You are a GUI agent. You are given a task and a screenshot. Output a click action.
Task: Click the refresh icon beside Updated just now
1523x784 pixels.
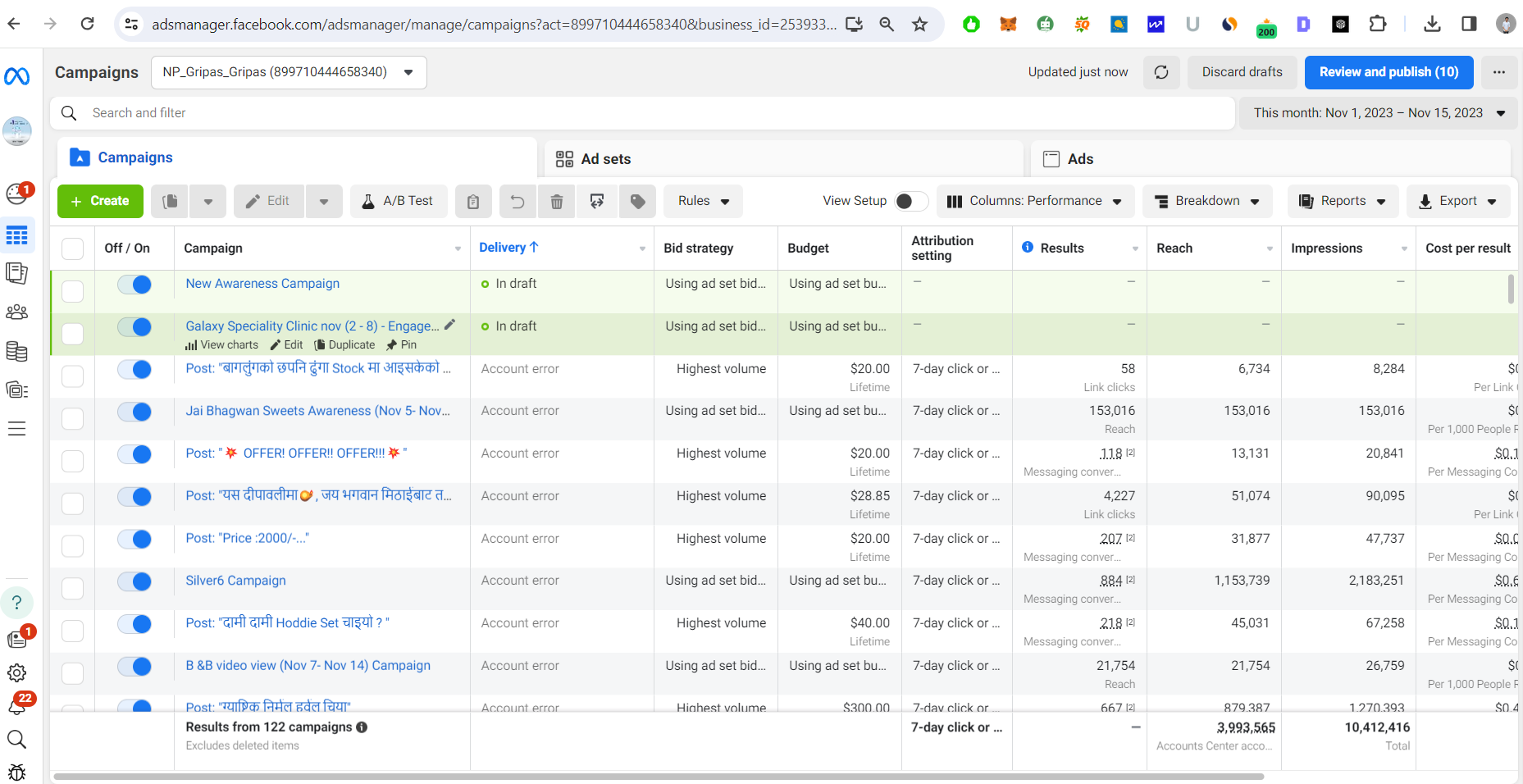(1160, 72)
